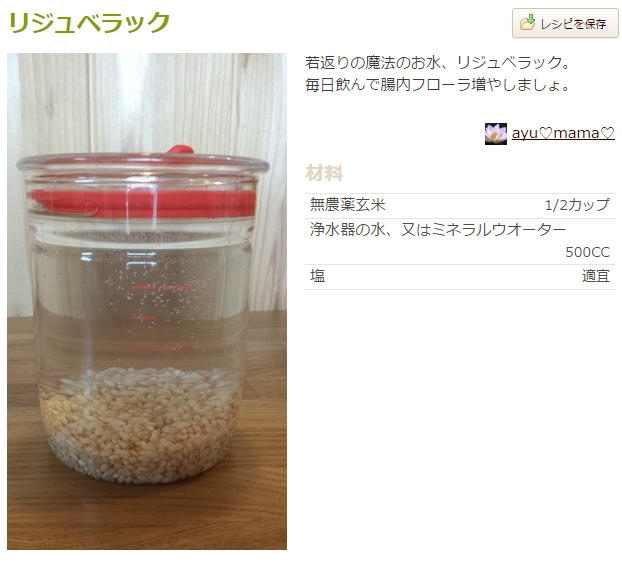Click the レシピを保存 save recipe button

coord(565,23)
